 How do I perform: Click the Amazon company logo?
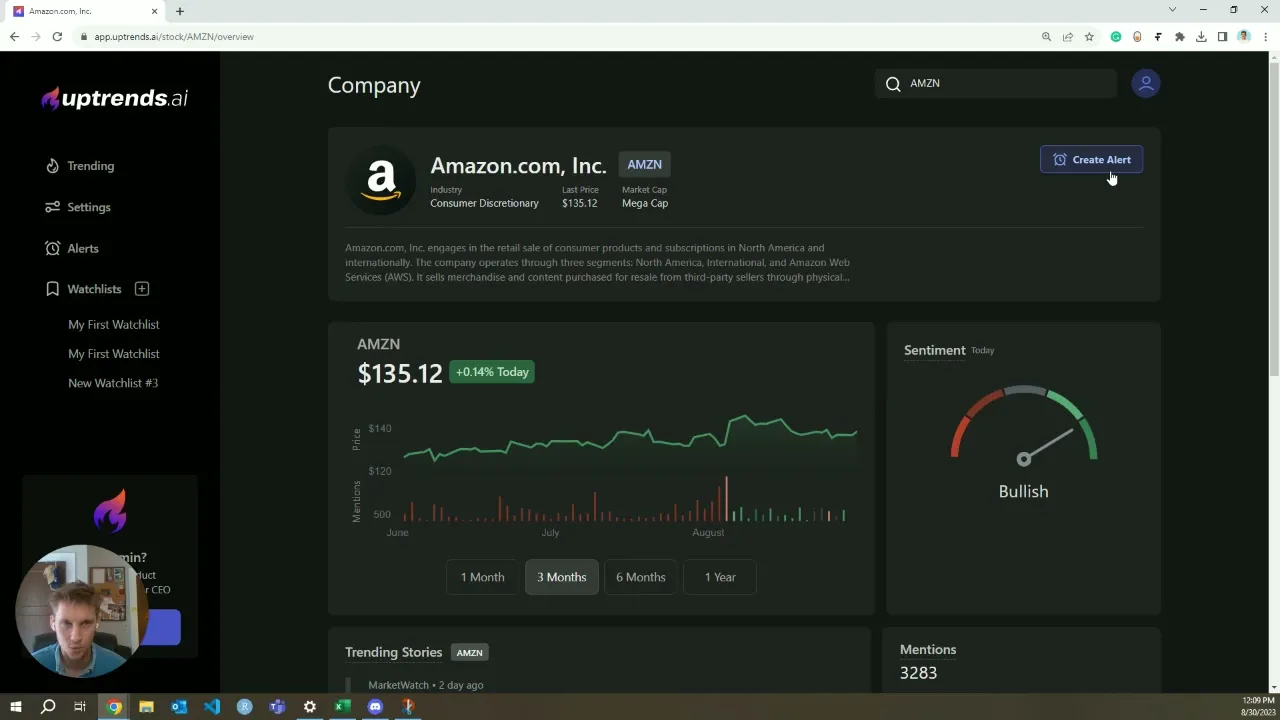tap(381, 180)
